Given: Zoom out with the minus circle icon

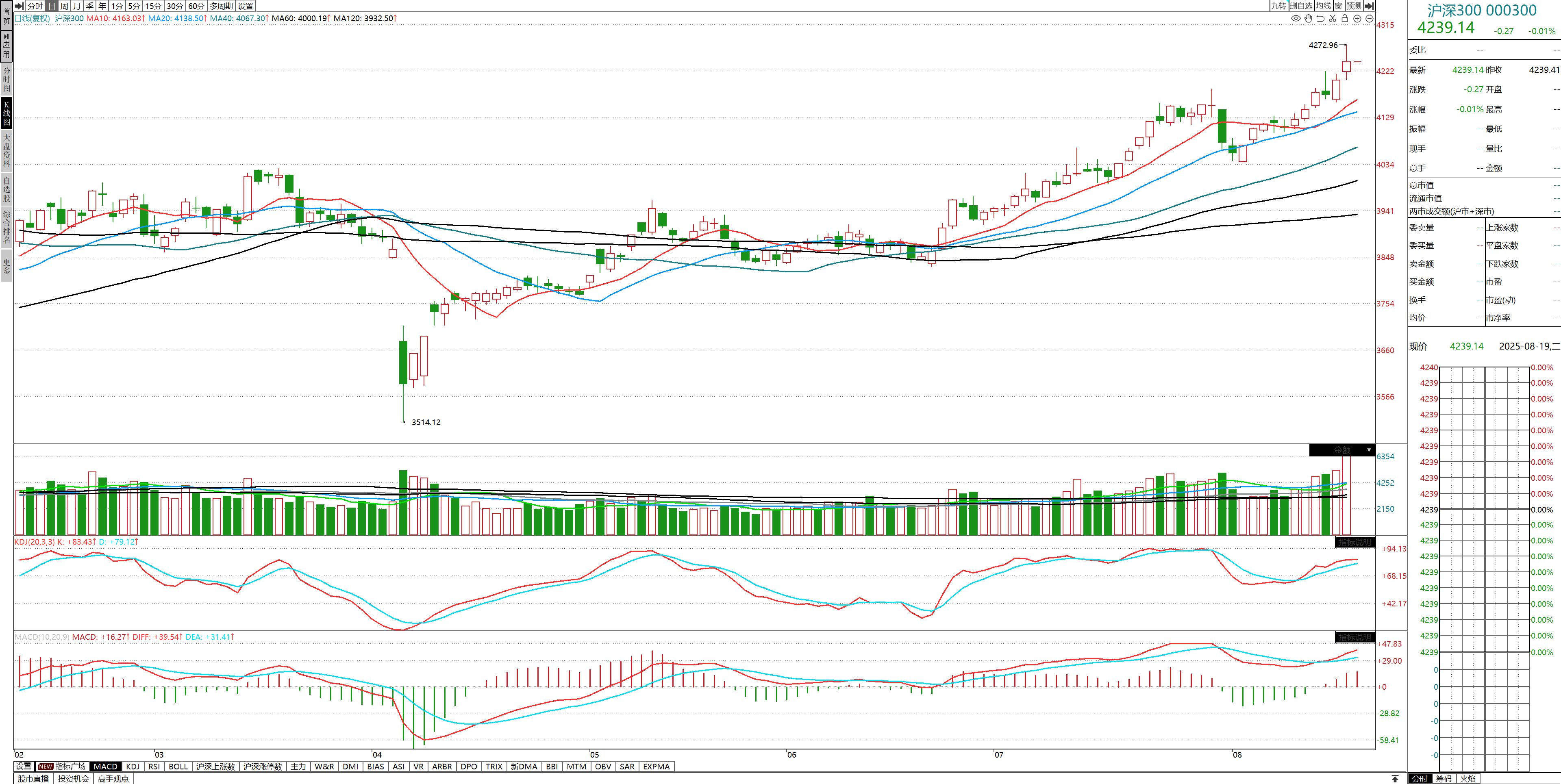Looking at the screenshot, I should [x=1370, y=18].
